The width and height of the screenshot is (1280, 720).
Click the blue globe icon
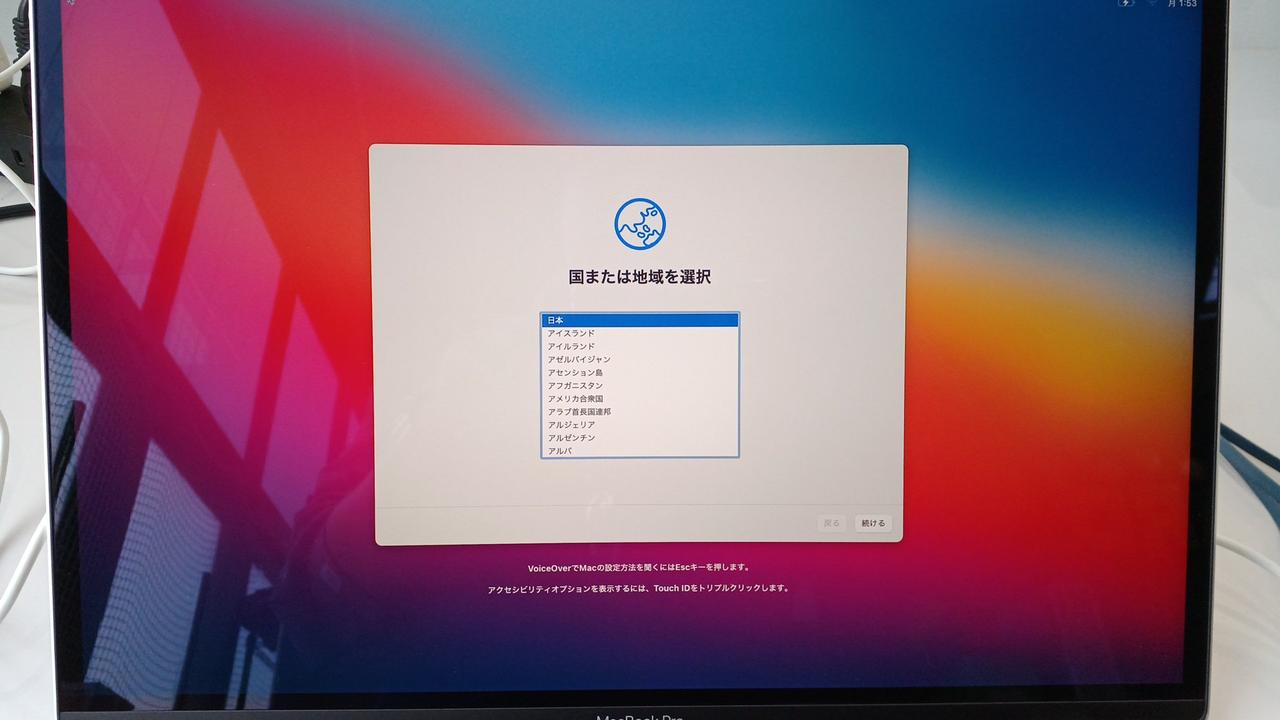click(639, 224)
